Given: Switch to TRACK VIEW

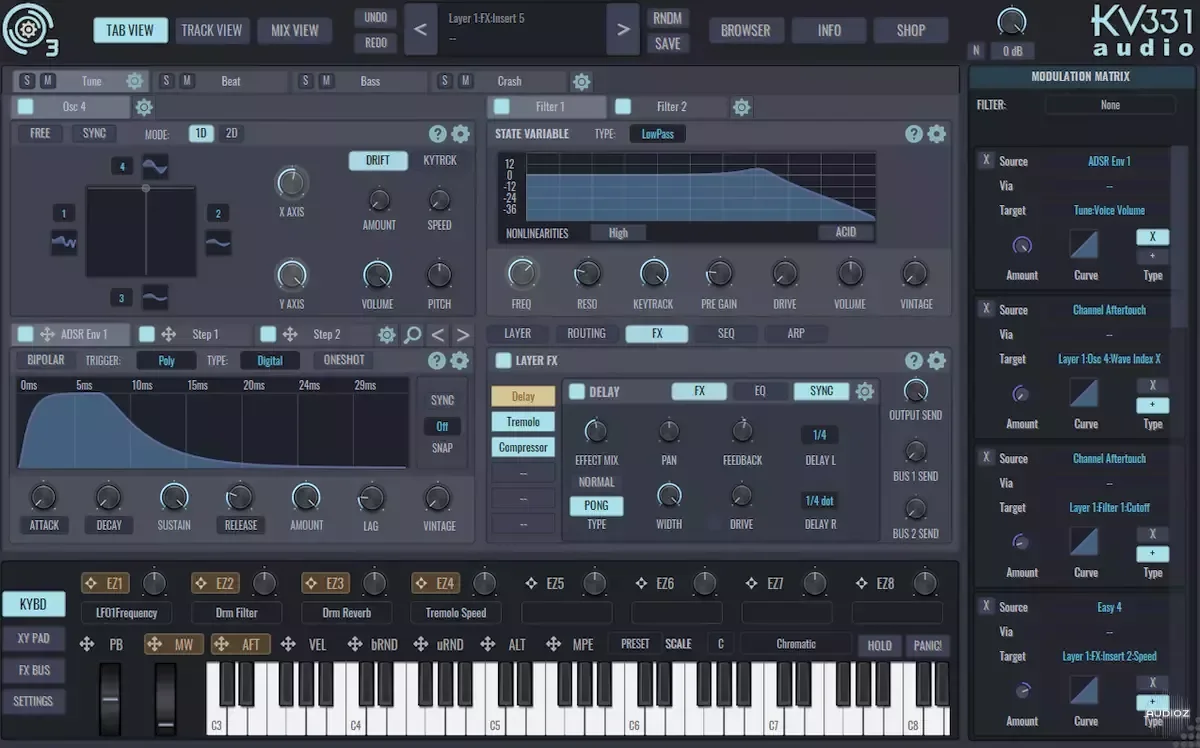Looking at the screenshot, I should 212,30.
